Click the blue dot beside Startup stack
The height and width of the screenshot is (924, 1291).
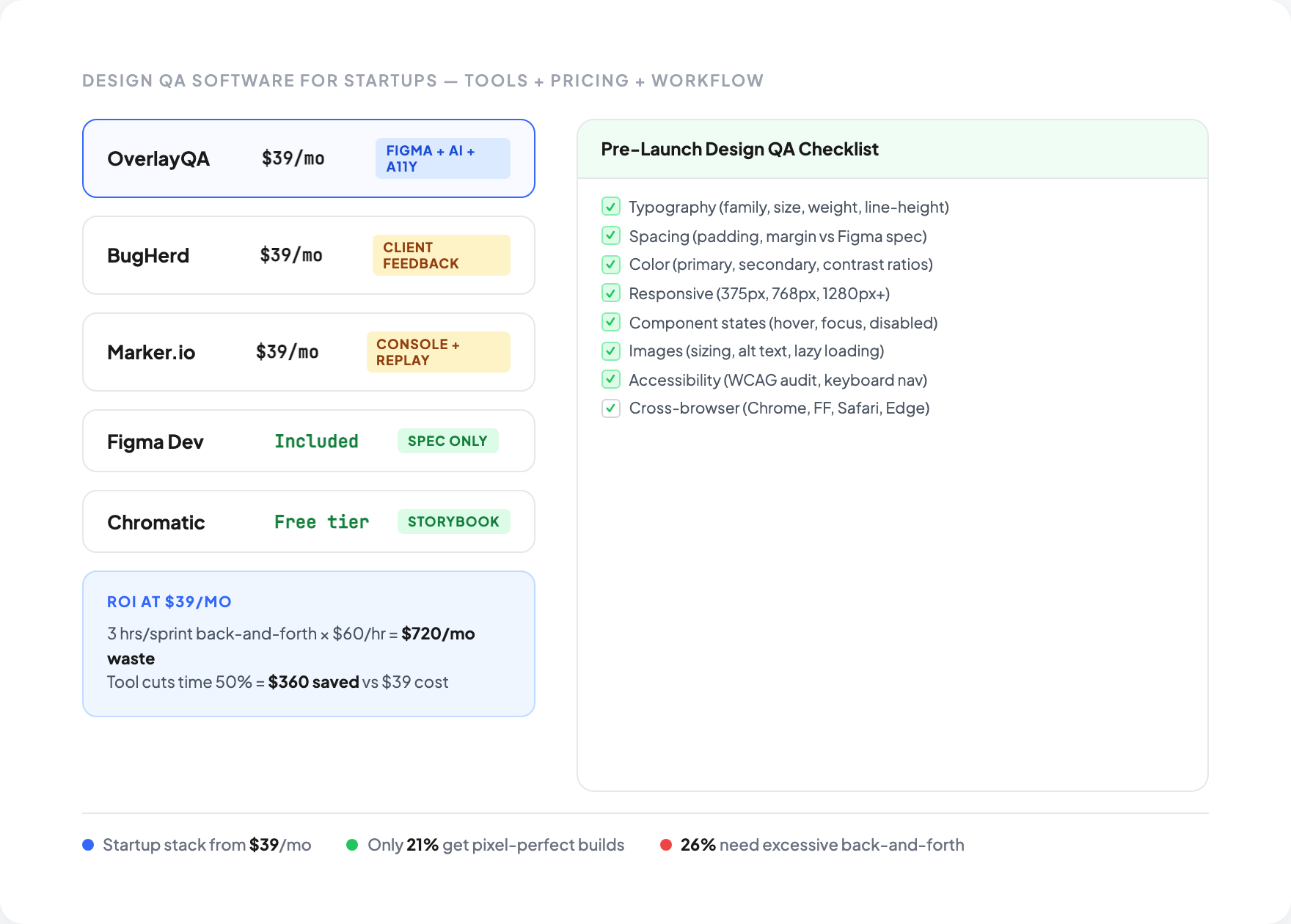(88, 845)
